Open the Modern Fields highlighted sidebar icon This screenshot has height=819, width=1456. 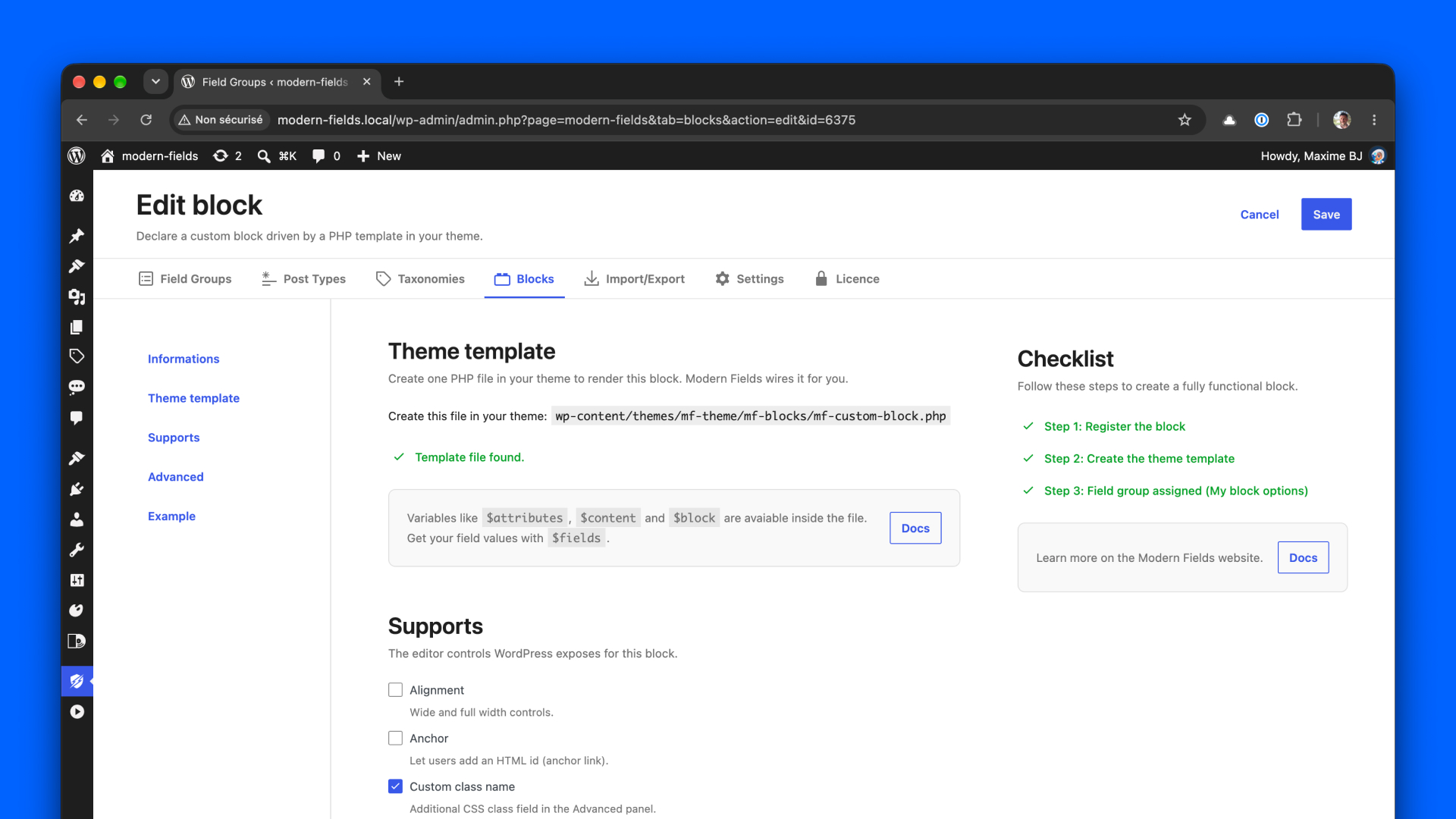coord(77,681)
